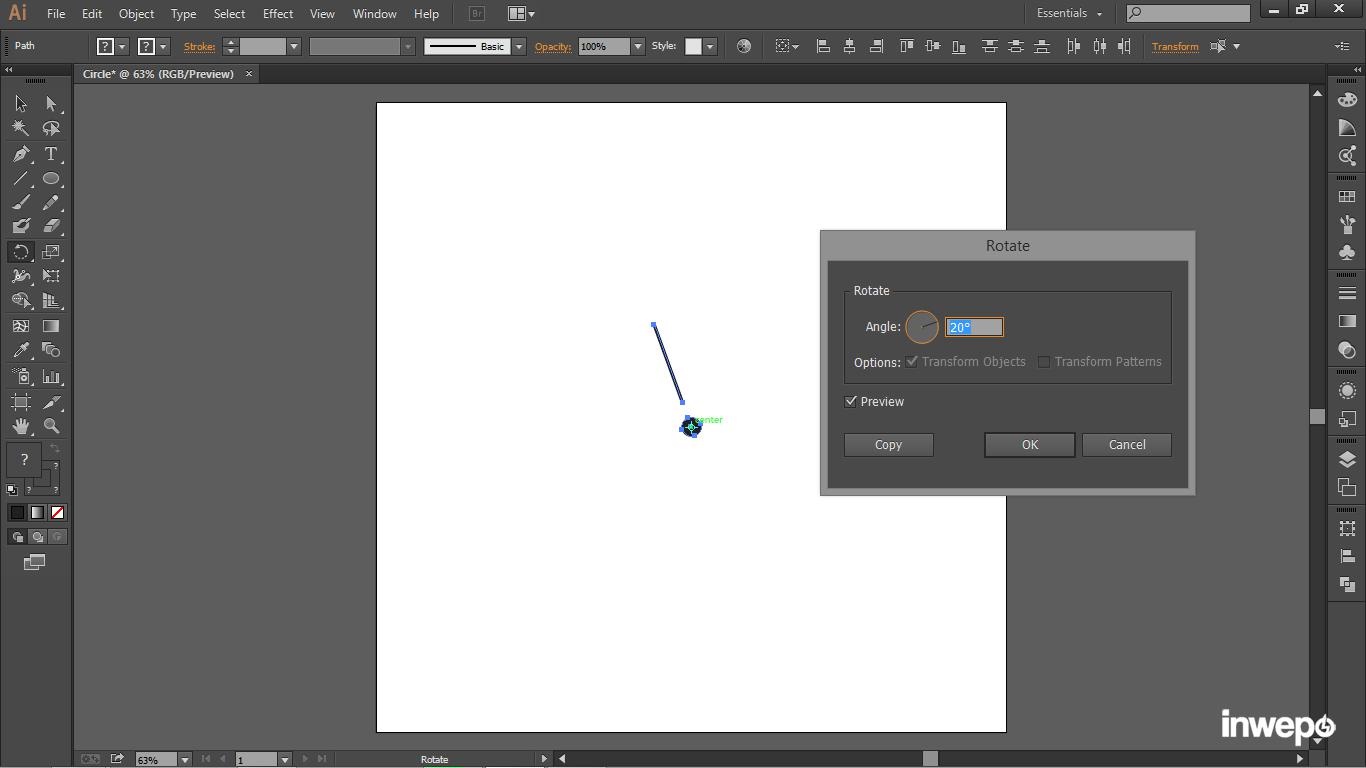1366x768 pixels.
Task: Toggle Transform Patterns checkbox
Action: (x=1044, y=362)
